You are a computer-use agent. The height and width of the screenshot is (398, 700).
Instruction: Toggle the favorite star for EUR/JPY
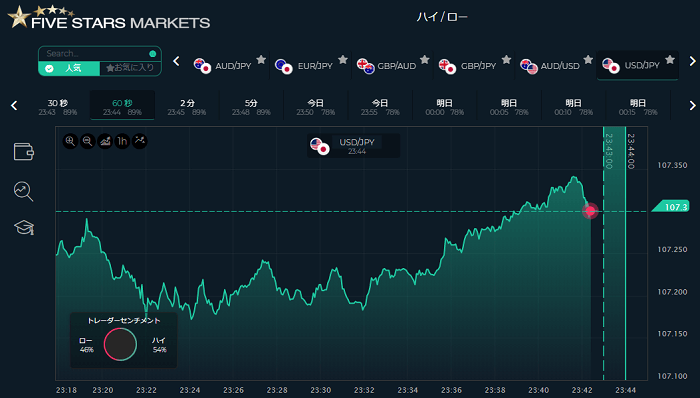[x=343, y=59]
